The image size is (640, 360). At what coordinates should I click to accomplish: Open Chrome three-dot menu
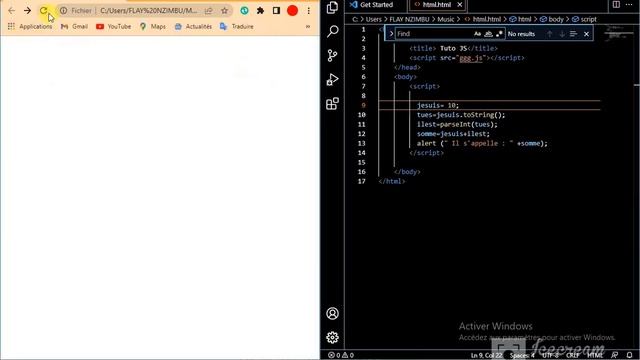click(309, 11)
